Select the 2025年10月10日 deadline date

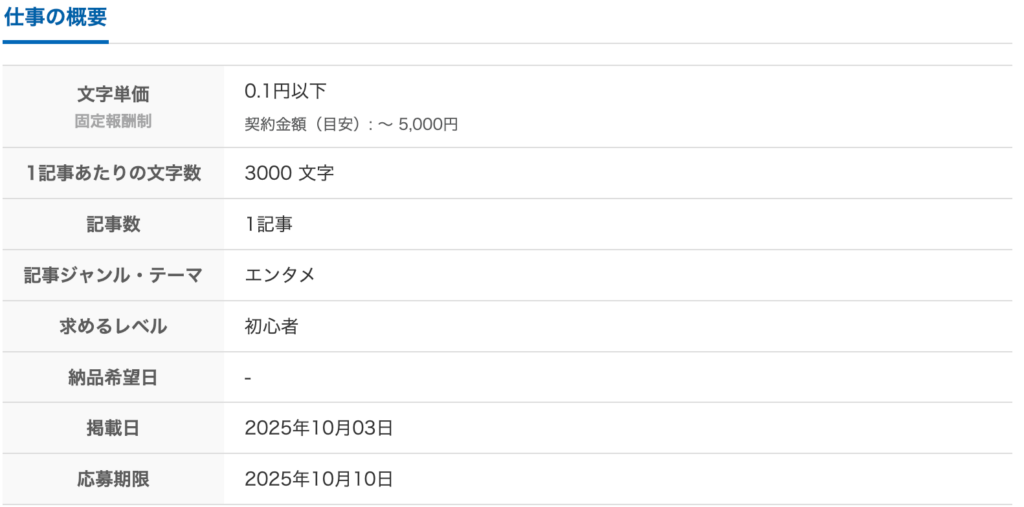[x=319, y=479]
